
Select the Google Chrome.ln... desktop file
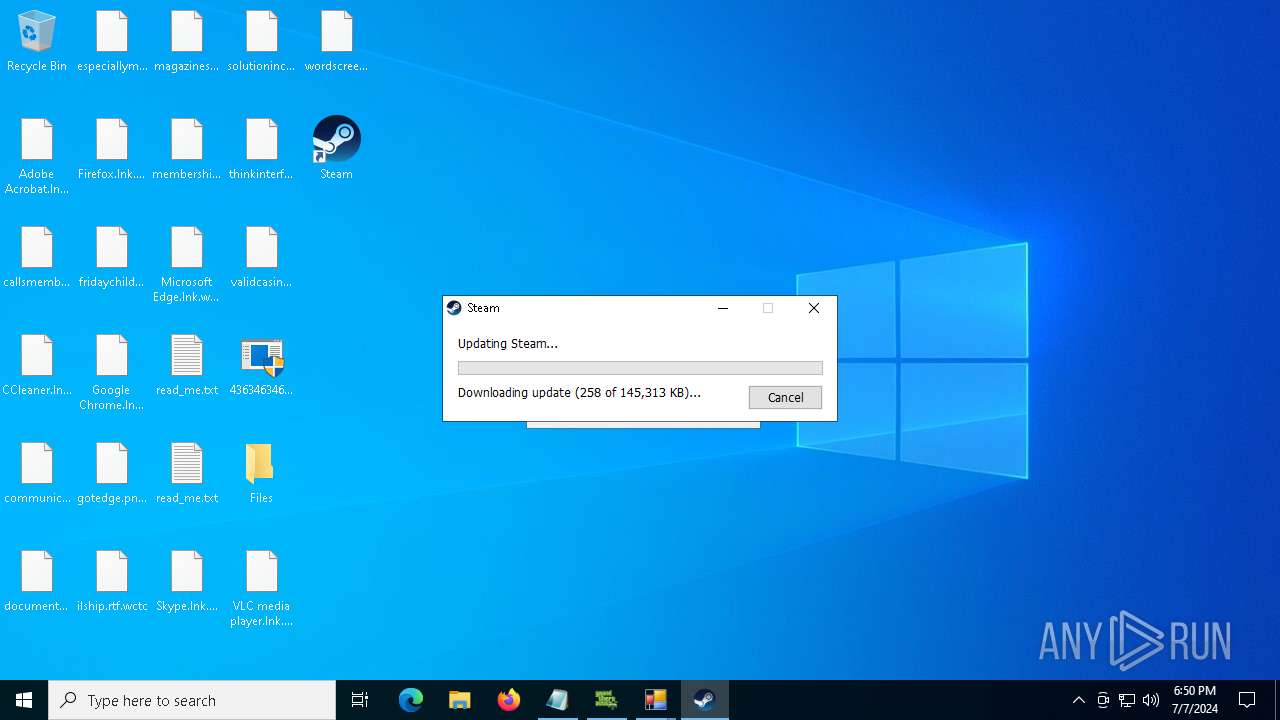112,372
